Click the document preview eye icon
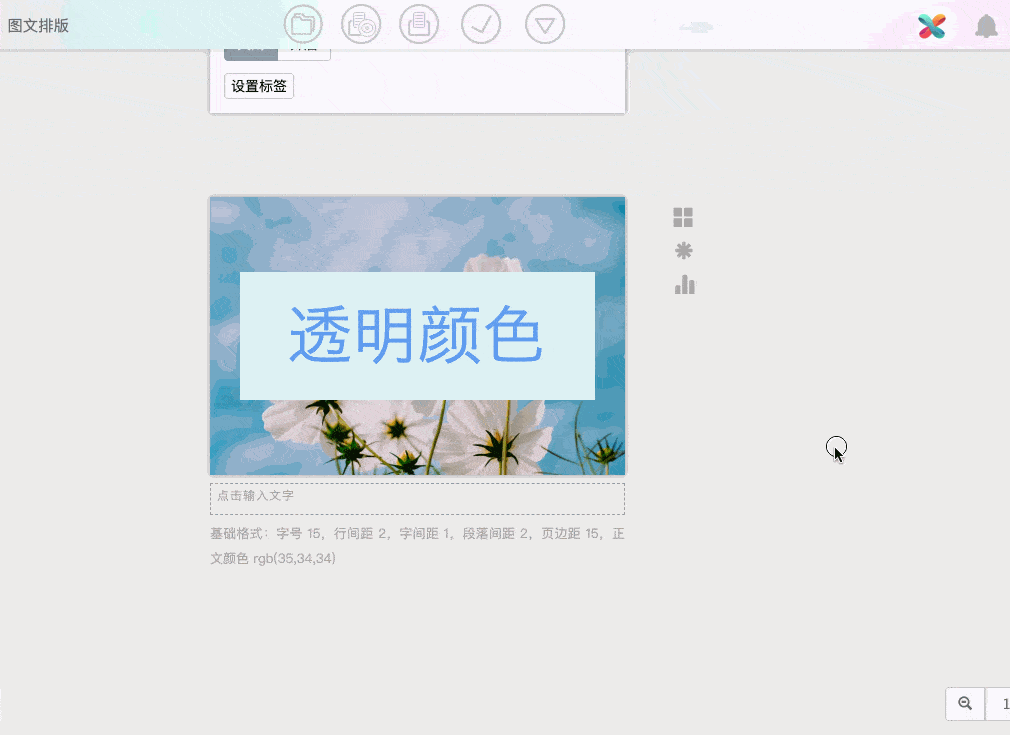The image size is (1010, 735). point(361,25)
